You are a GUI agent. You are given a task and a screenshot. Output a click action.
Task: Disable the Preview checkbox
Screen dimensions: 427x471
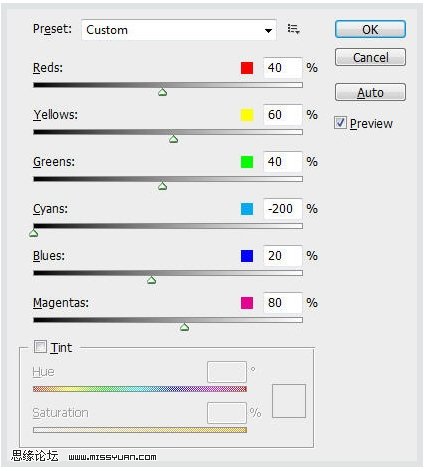coord(340,123)
